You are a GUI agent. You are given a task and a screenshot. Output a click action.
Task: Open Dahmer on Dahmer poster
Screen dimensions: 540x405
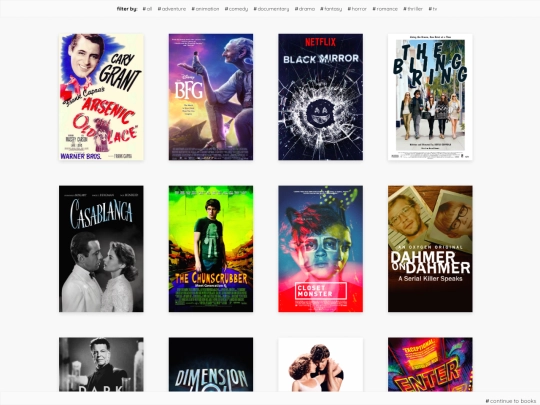coord(430,249)
